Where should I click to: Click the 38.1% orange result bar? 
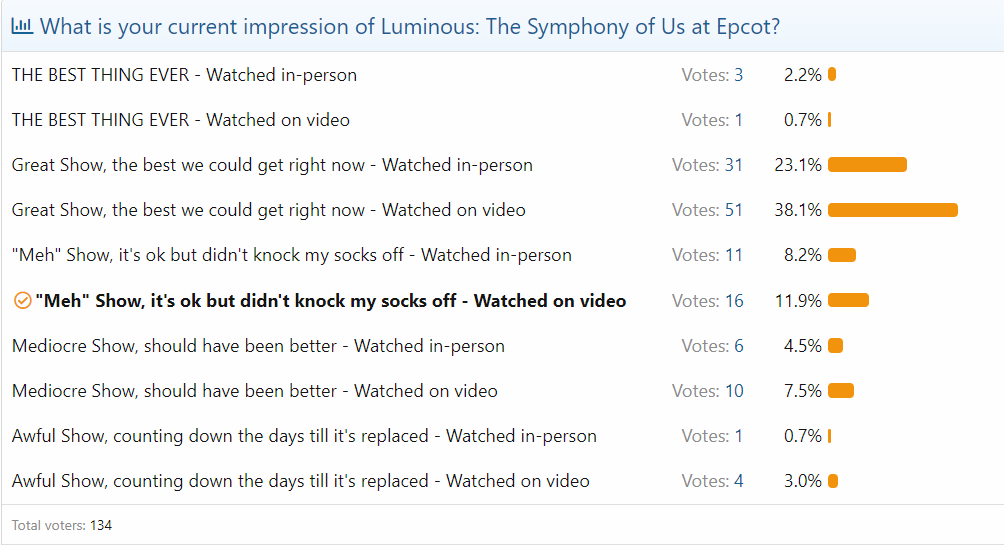[x=892, y=210]
